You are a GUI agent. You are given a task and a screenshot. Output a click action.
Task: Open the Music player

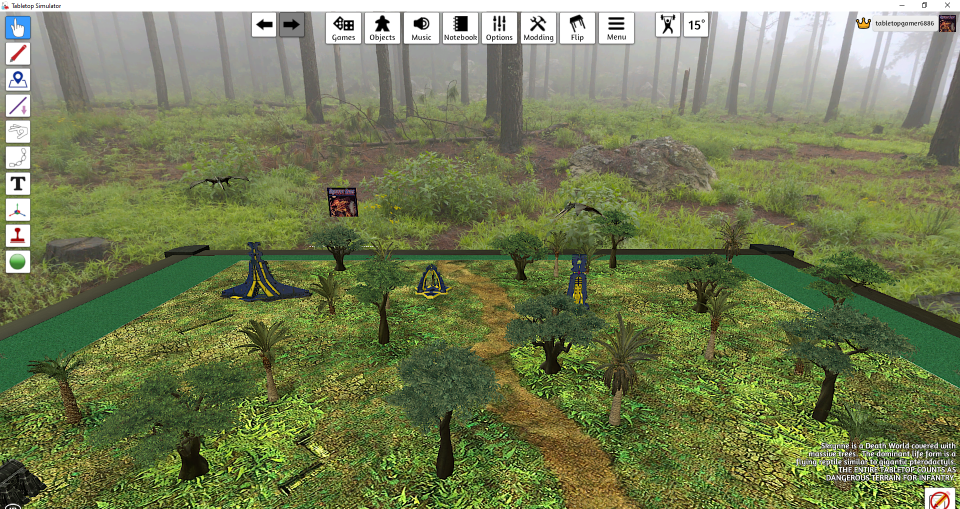click(421, 28)
